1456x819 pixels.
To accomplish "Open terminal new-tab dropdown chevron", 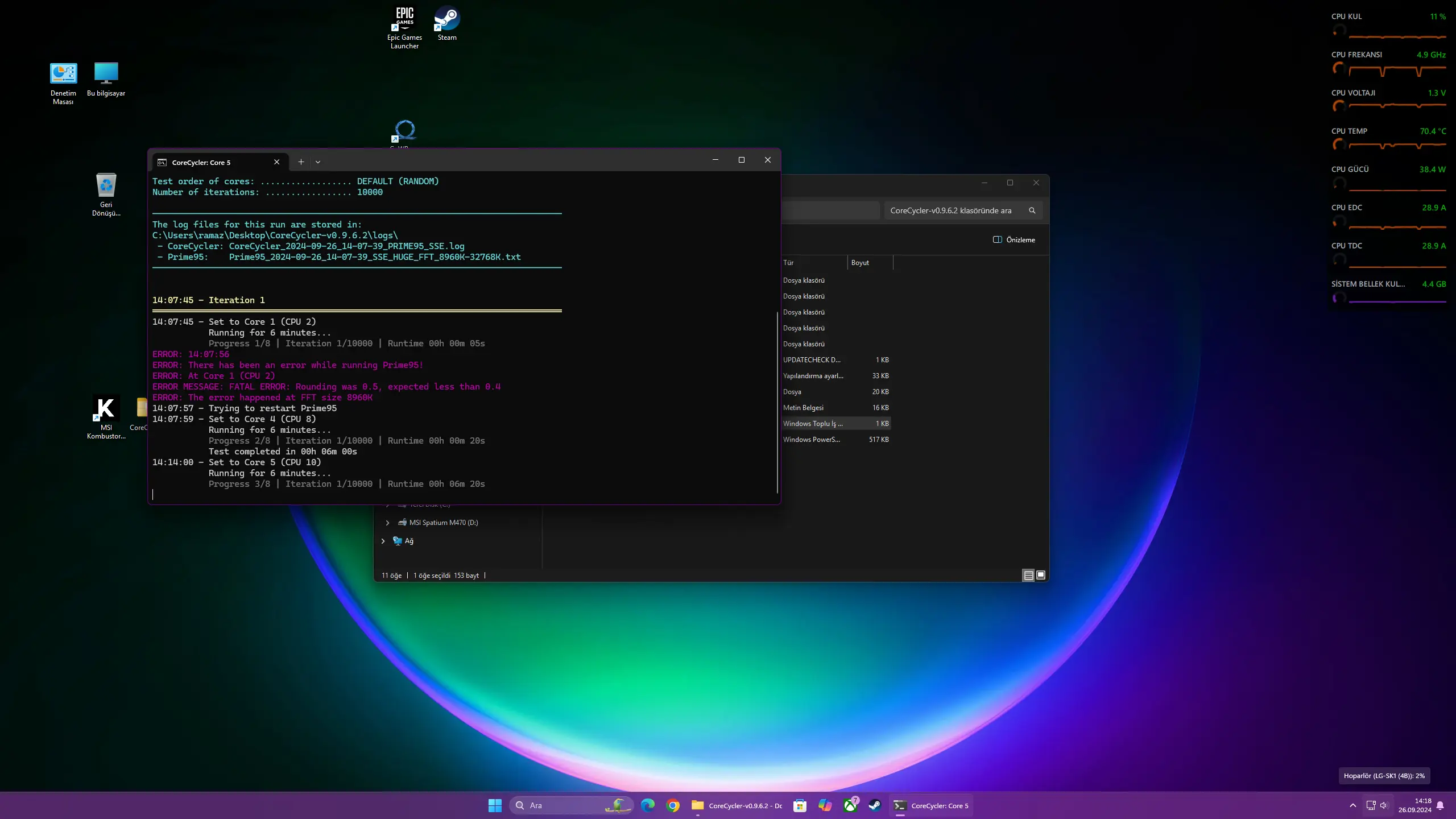I will 318,162.
